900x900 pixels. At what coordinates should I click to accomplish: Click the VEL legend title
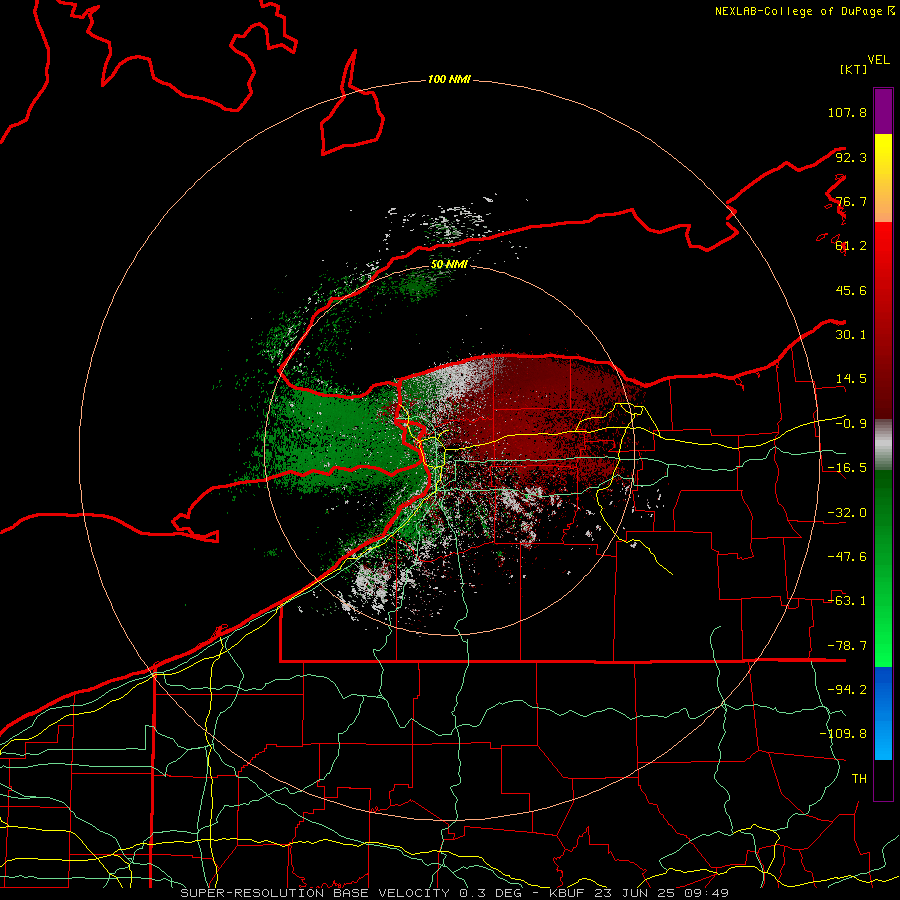(x=879, y=60)
